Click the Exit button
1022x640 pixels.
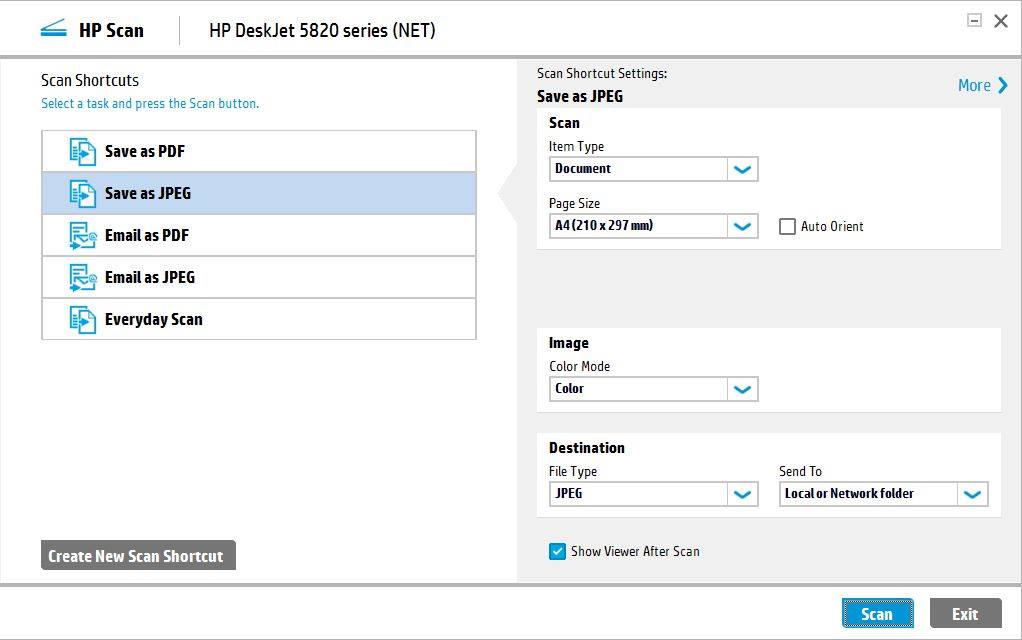click(x=965, y=614)
